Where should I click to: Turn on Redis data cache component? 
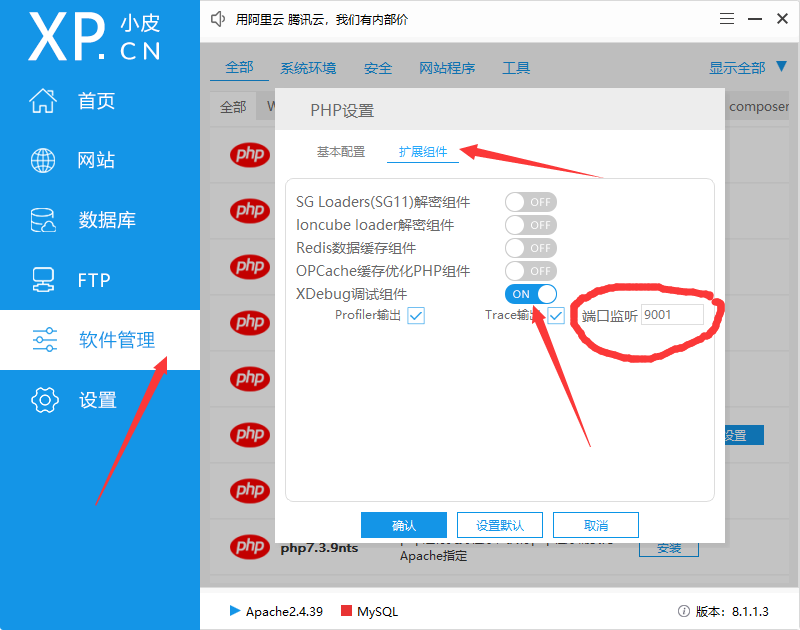click(531, 248)
